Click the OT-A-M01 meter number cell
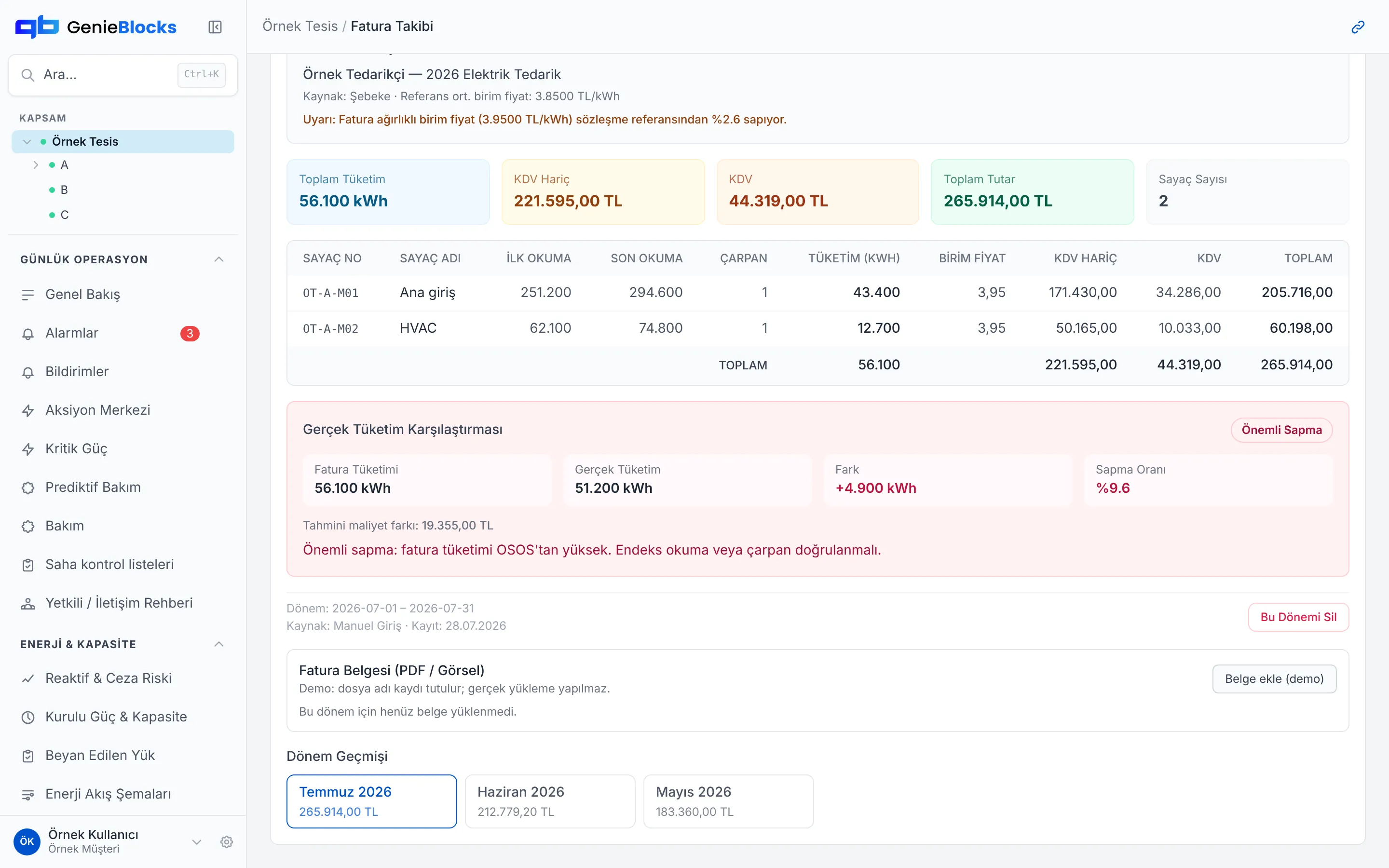 pos(330,293)
